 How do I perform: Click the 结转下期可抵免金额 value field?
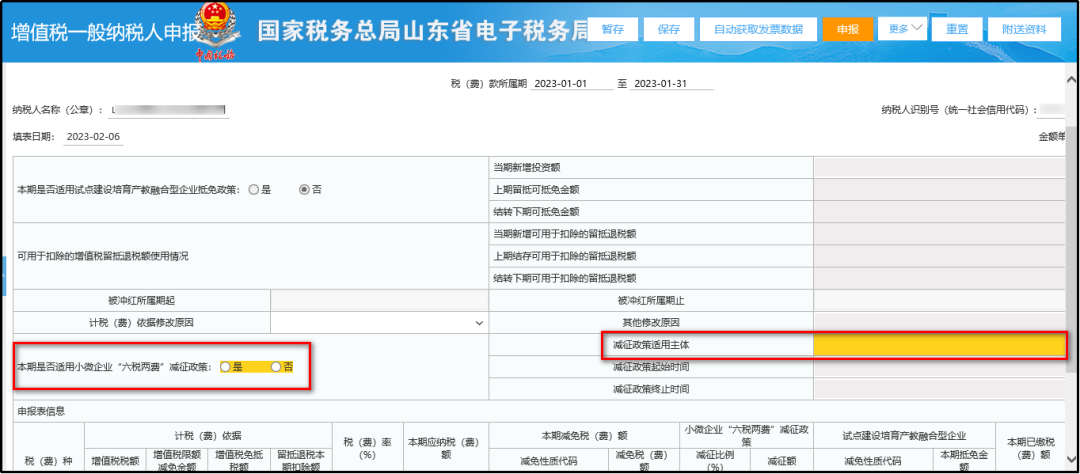click(939, 212)
